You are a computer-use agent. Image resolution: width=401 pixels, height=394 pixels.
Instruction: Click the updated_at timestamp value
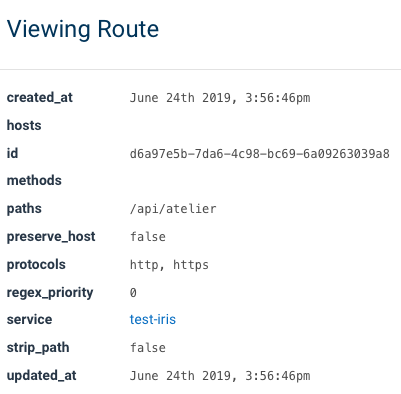(220, 376)
